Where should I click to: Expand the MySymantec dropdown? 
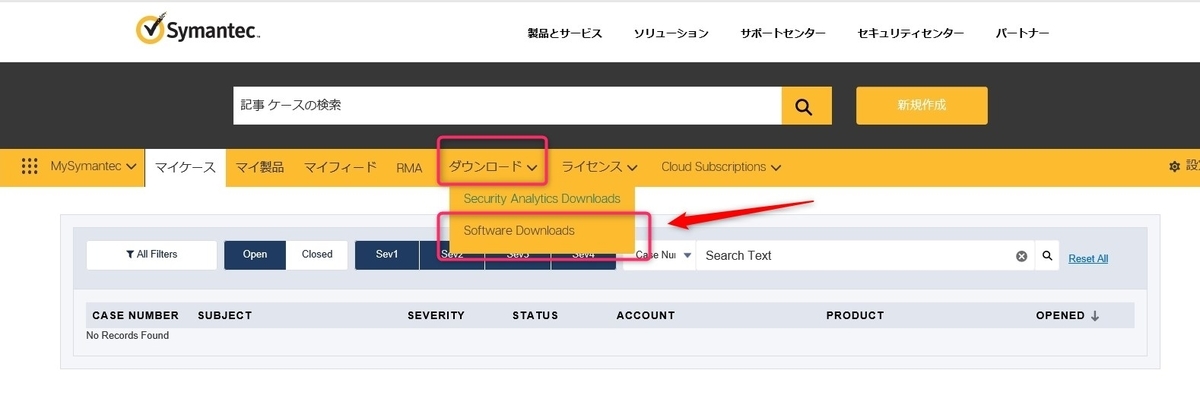(x=94, y=167)
